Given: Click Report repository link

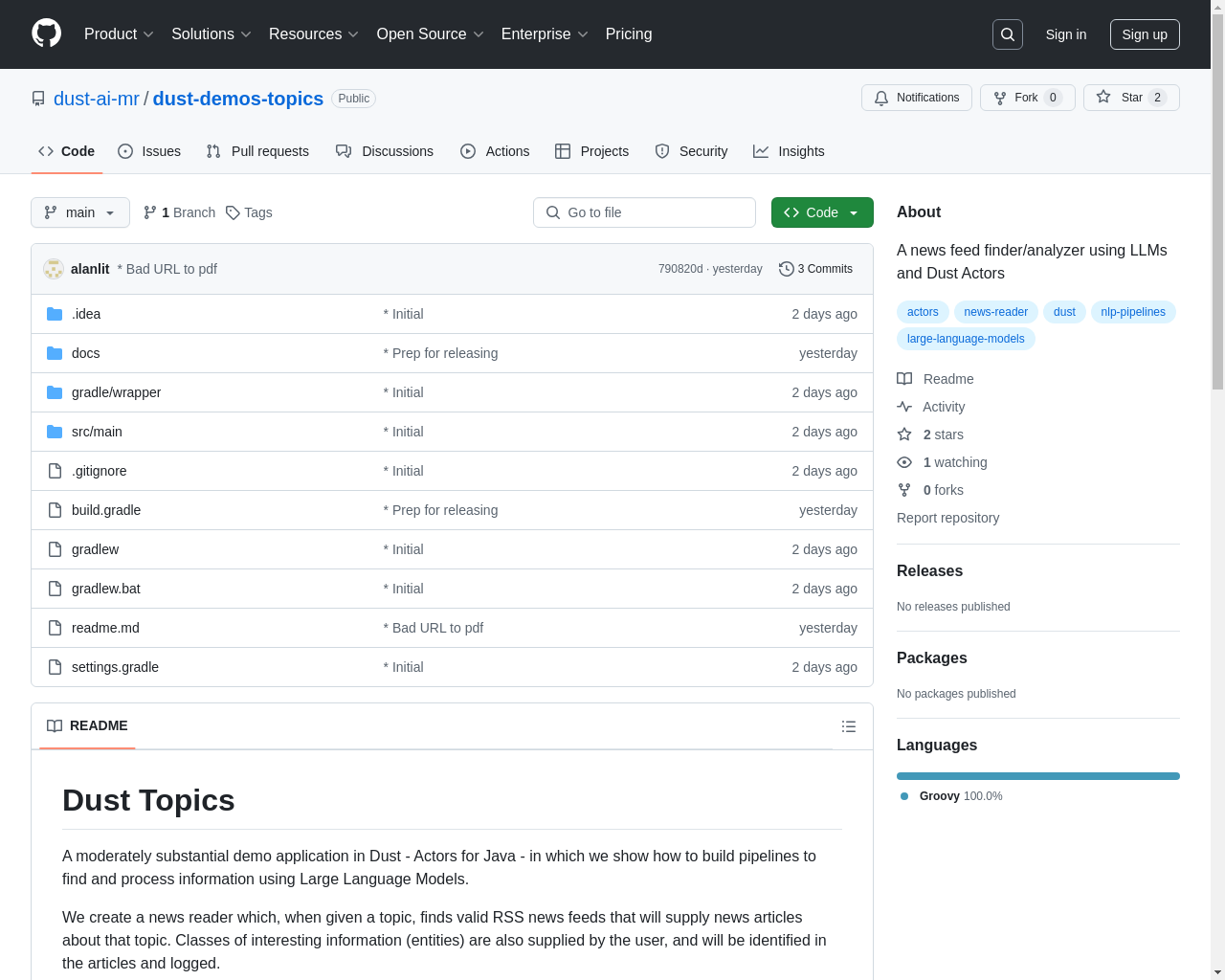Looking at the screenshot, I should (947, 518).
